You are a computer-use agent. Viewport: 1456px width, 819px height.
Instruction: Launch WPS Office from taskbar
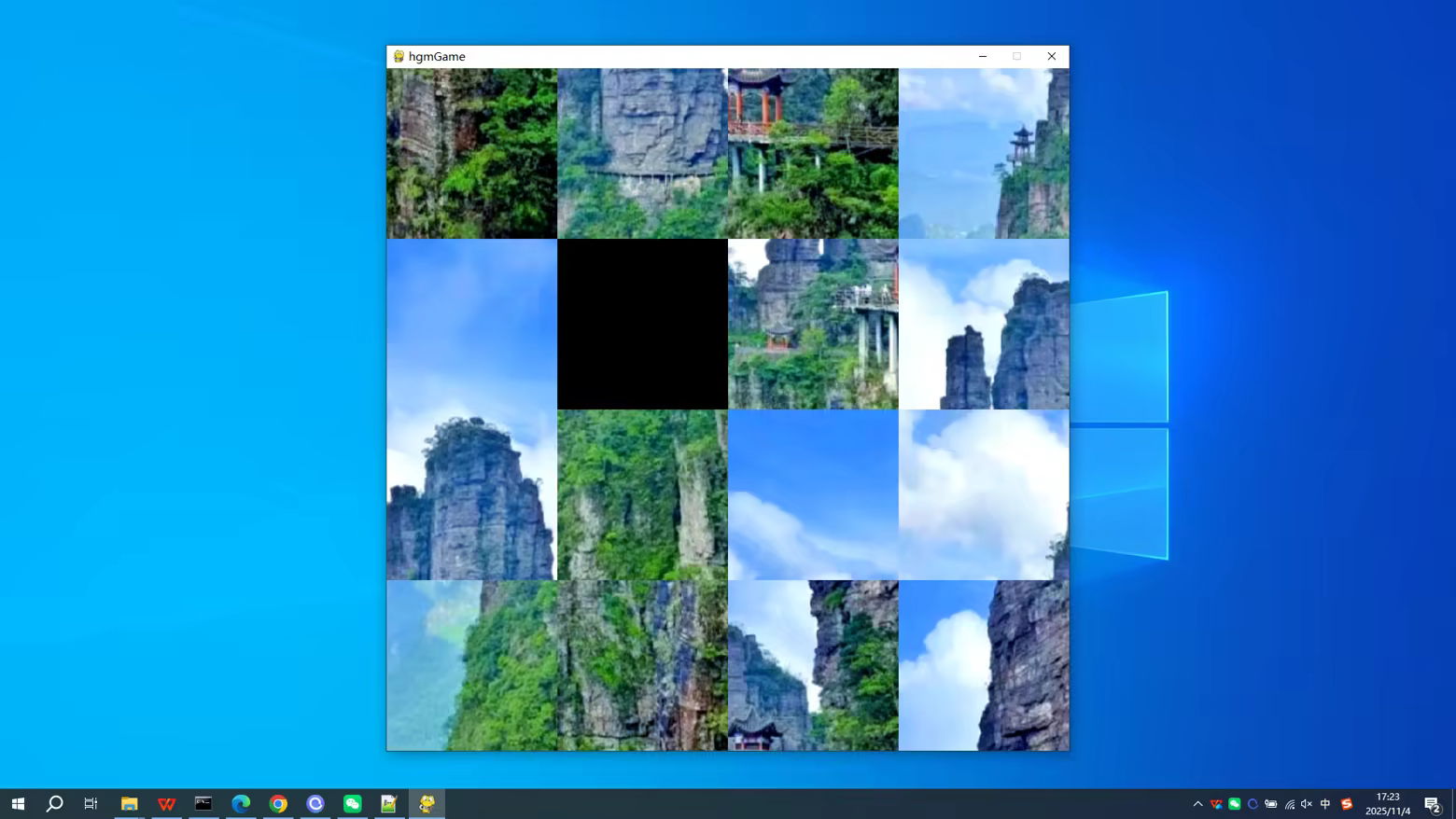point(166,803)
